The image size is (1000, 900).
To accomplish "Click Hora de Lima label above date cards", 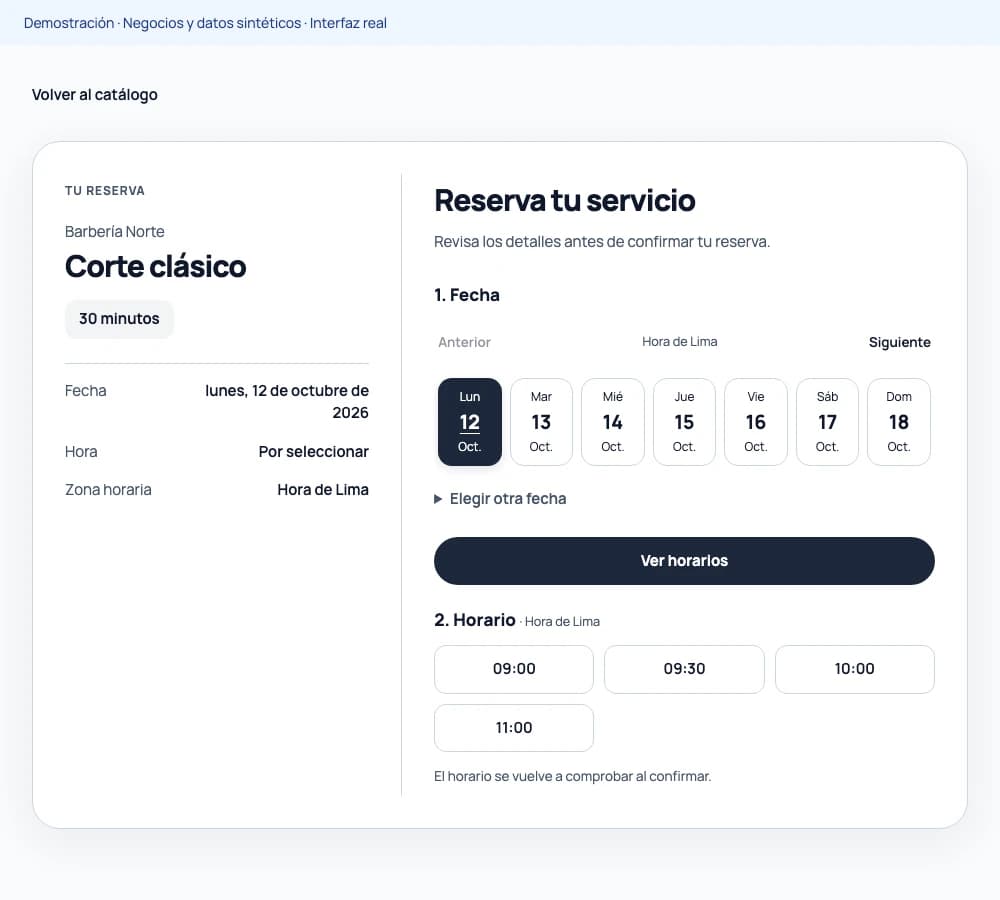I will pyautogui.click(x=679, y=342).
